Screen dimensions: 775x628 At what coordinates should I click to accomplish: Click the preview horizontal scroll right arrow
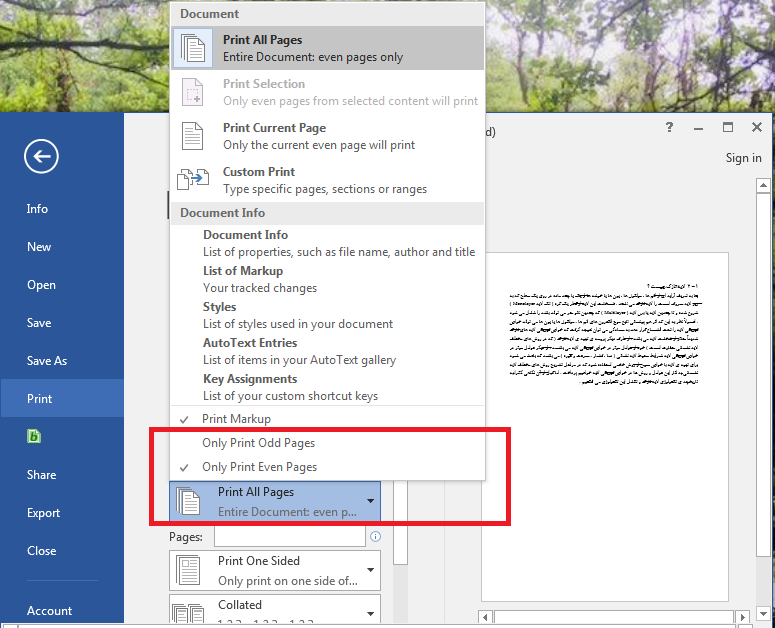pos(742,617)
